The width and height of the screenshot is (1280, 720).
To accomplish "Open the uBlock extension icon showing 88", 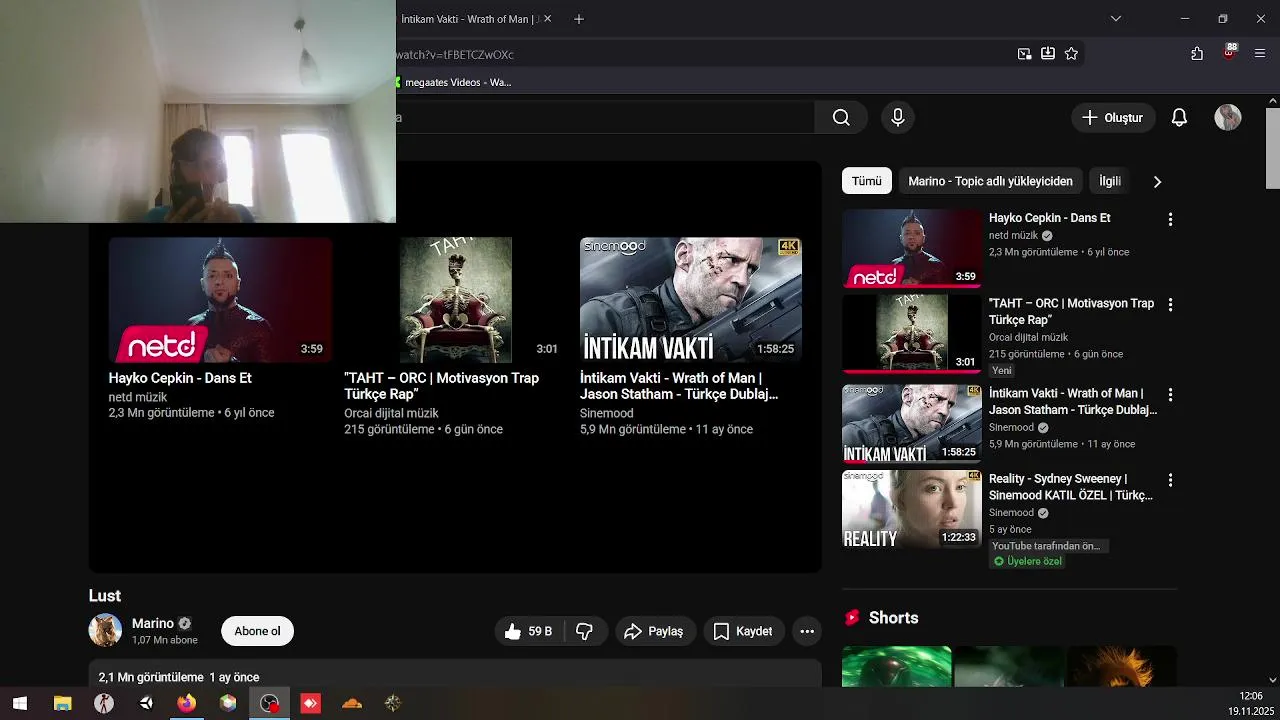I will pyautogui.click(x=1229, y=52).
